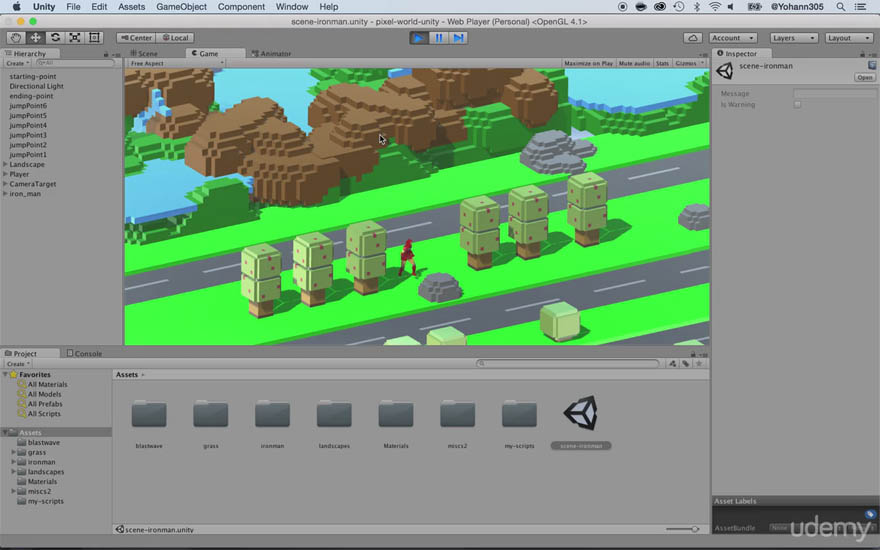
Task: Toggle the Stats overlay
Action: coord(662,63)
